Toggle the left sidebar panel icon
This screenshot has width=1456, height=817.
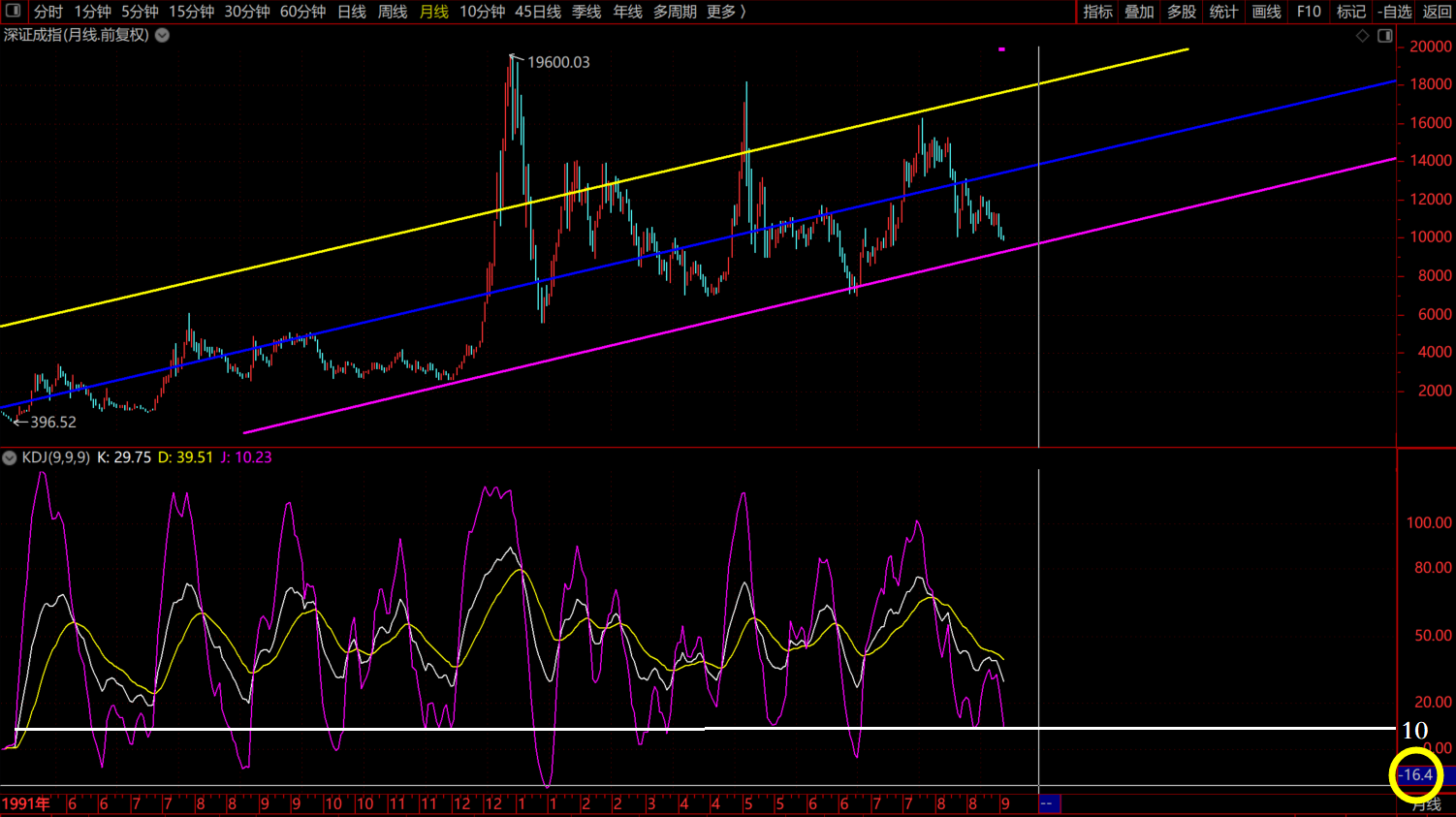tap(14, 11)
